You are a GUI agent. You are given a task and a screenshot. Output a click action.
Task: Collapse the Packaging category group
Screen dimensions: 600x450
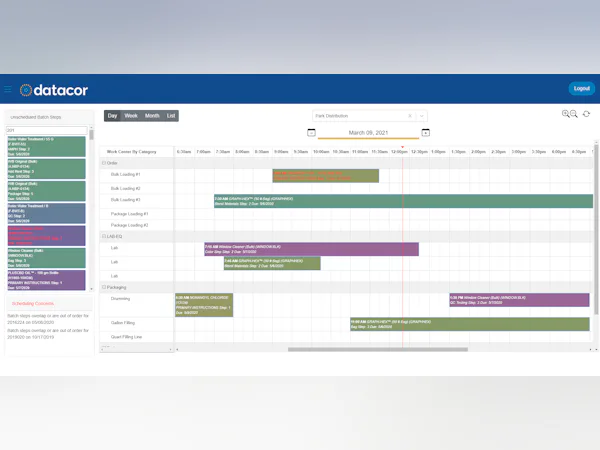tap(103, 287)
